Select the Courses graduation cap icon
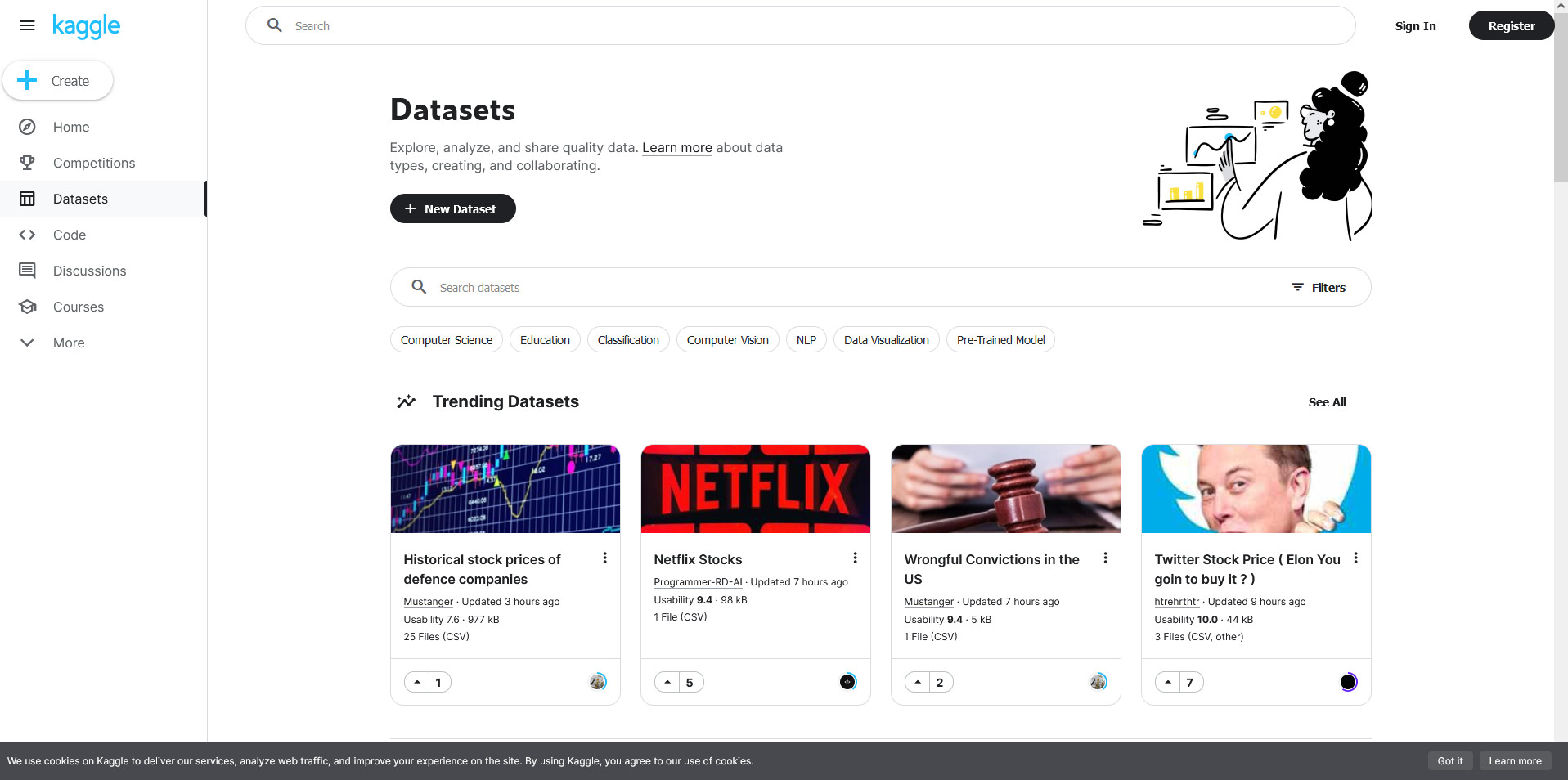 (x=27, y=307)
